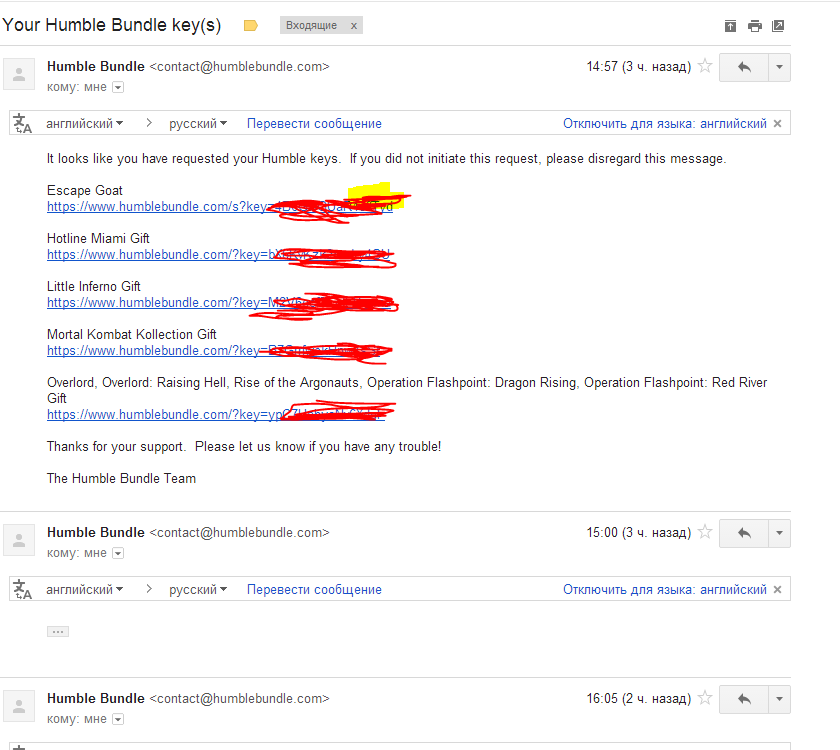
Task: Click Отключить для языка: английский, 14:57 message
Action: [665, 124]
